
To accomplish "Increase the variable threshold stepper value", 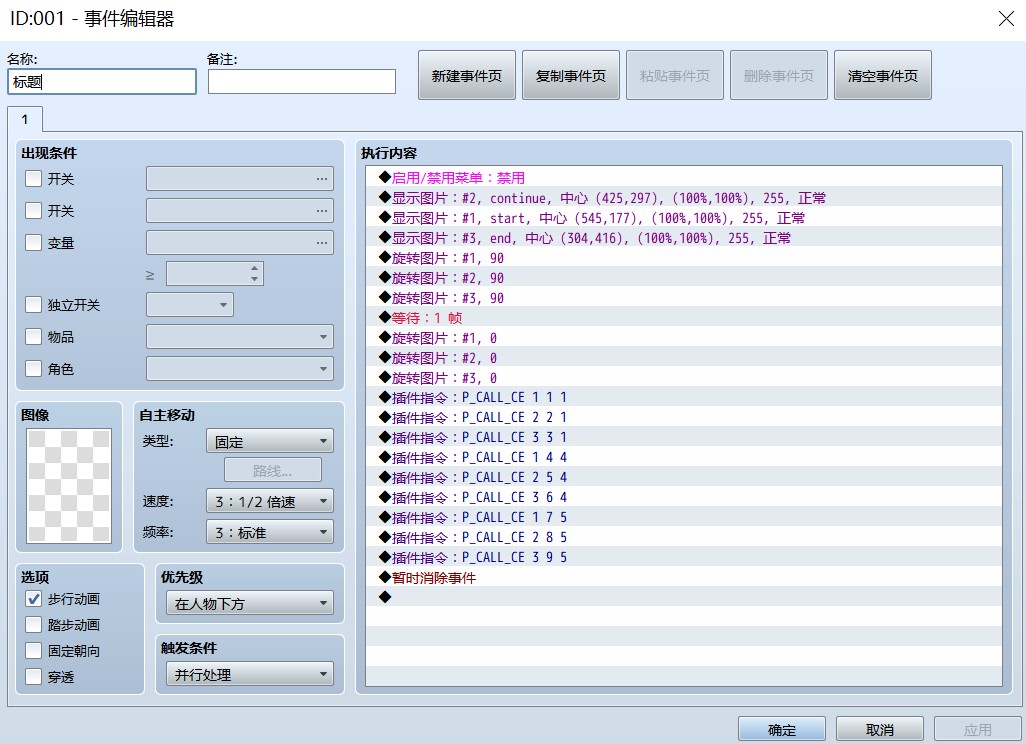I will (x=255, y=268).
